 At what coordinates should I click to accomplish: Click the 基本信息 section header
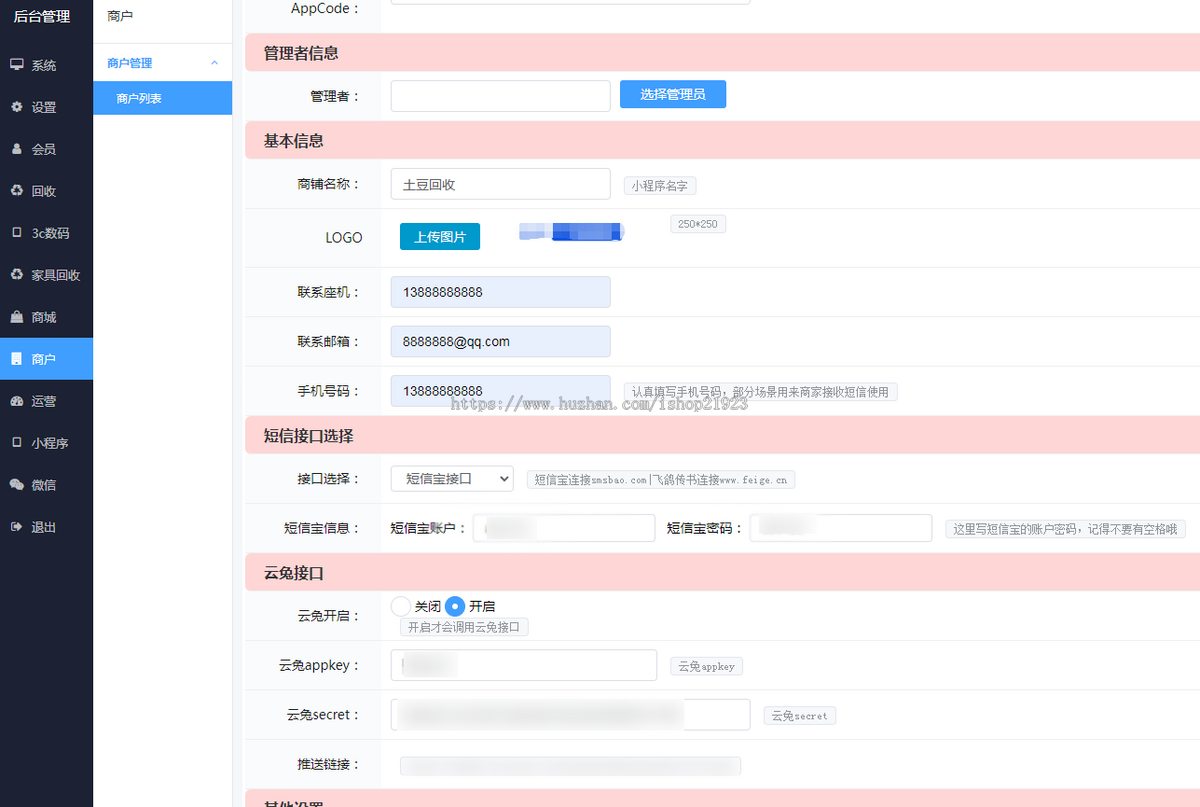pyautogui.click(x=722, y=141)
